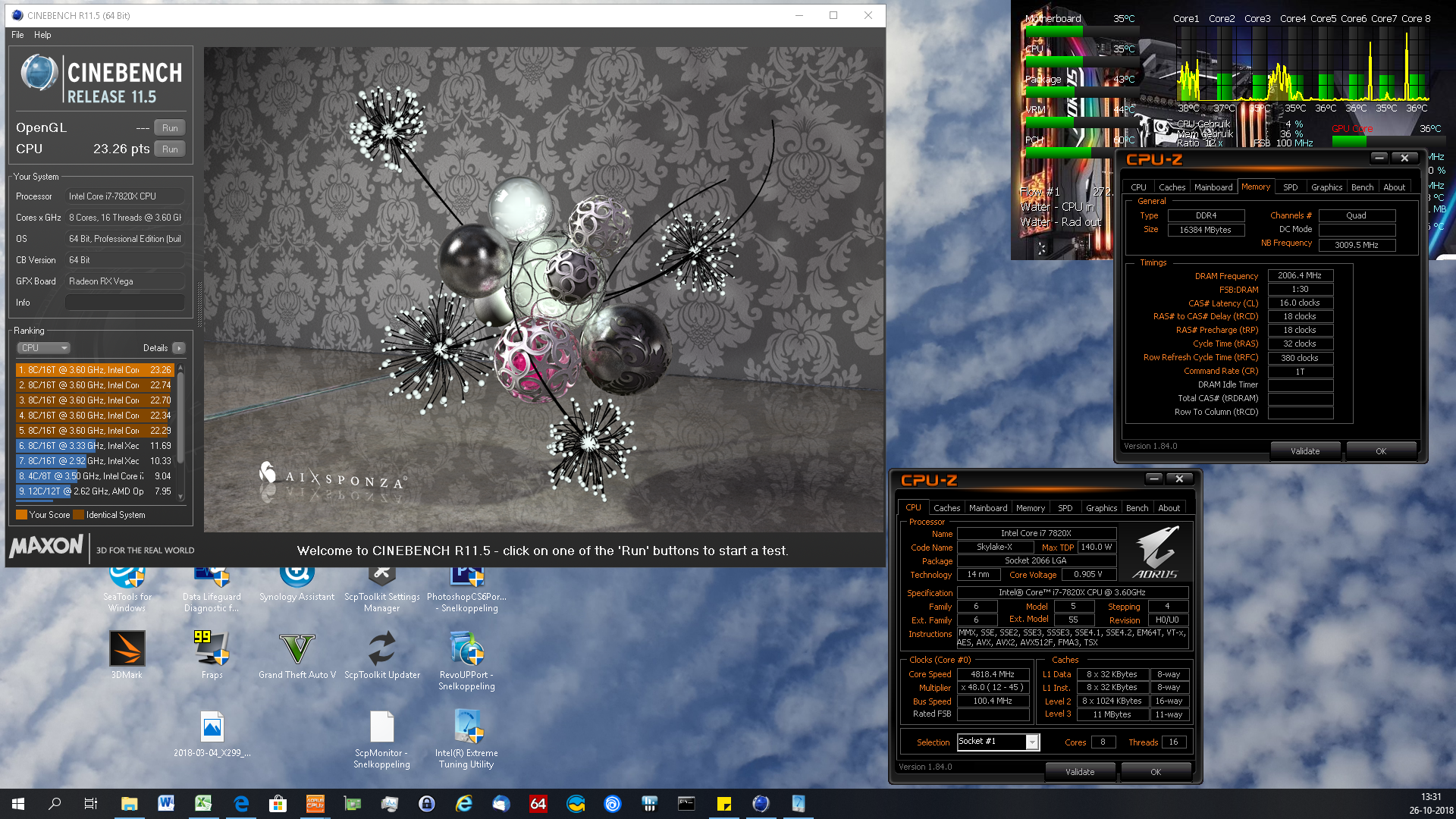Open Graphics tab in lower CPU-Z window
This screenshot has width=1456, height=819.
point(1101,508)
